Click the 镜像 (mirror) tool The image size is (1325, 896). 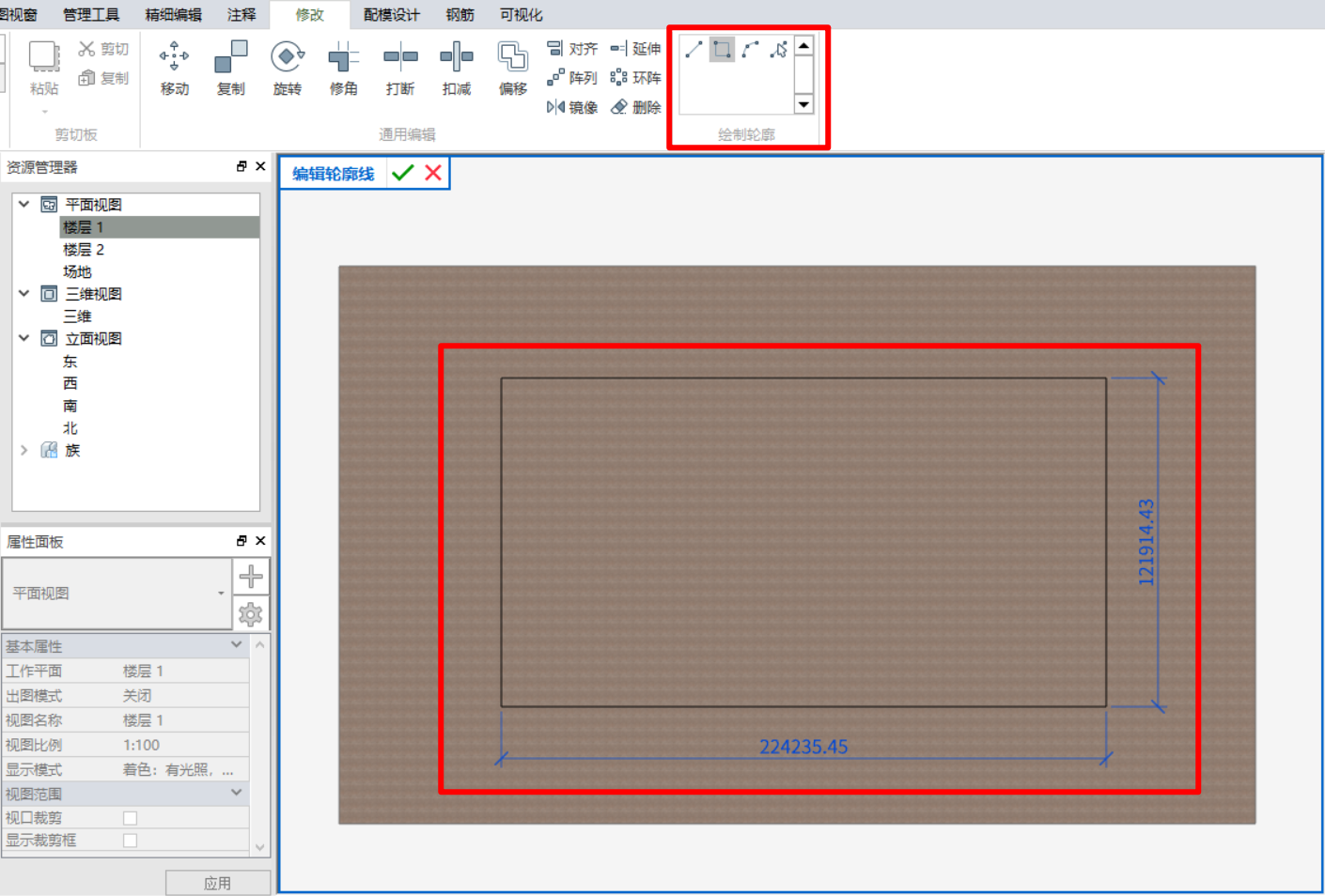572,107
